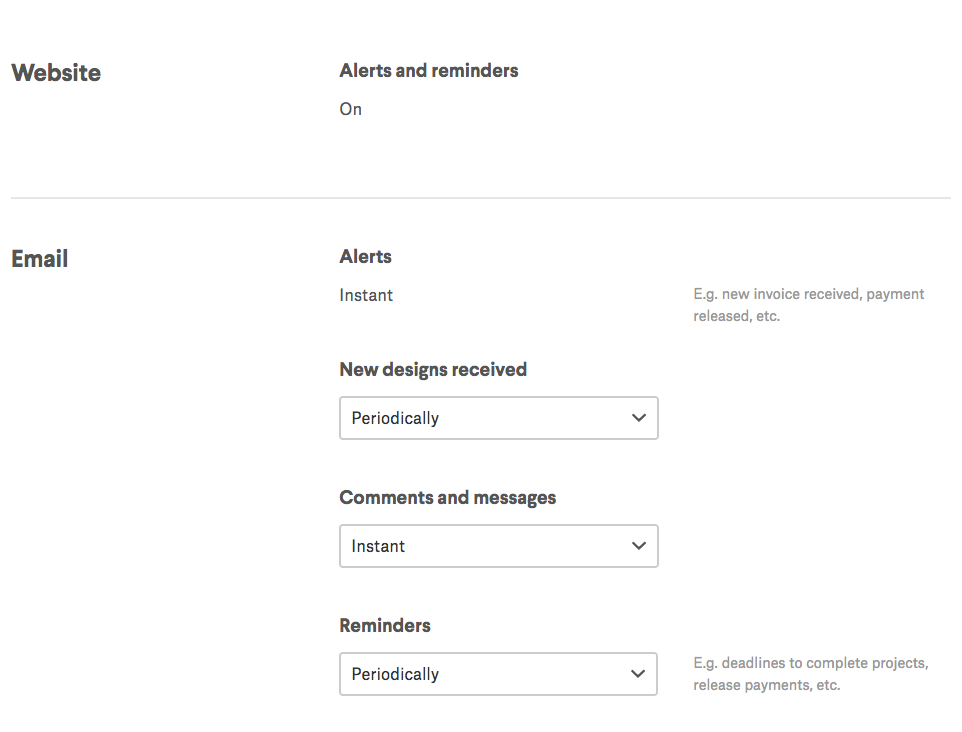The width and height of the screenshot is (962, 732).
Task: Open the New designs received dropdown
Action: [x=498, y=418]
